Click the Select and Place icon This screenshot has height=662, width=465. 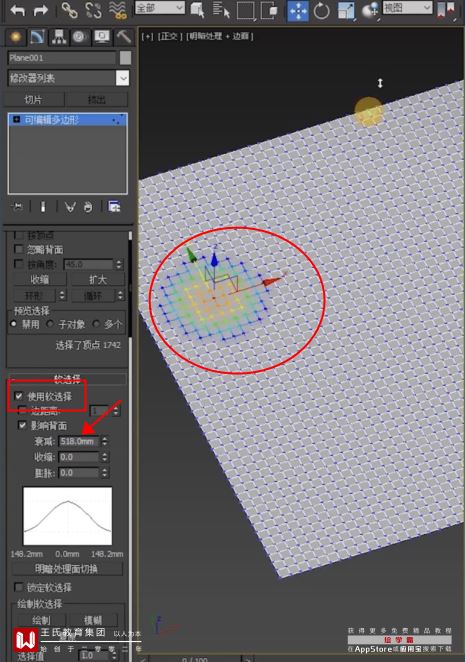[x=370, y=11]
